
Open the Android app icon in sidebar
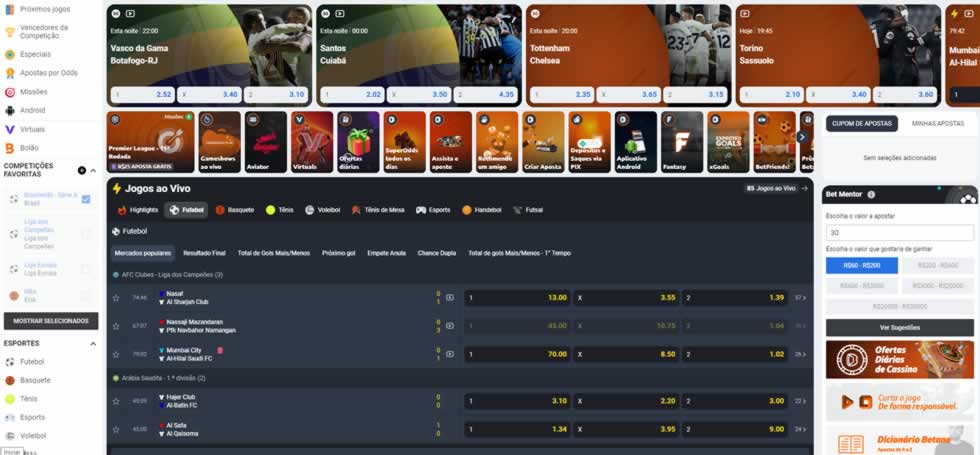pos(9,111)
